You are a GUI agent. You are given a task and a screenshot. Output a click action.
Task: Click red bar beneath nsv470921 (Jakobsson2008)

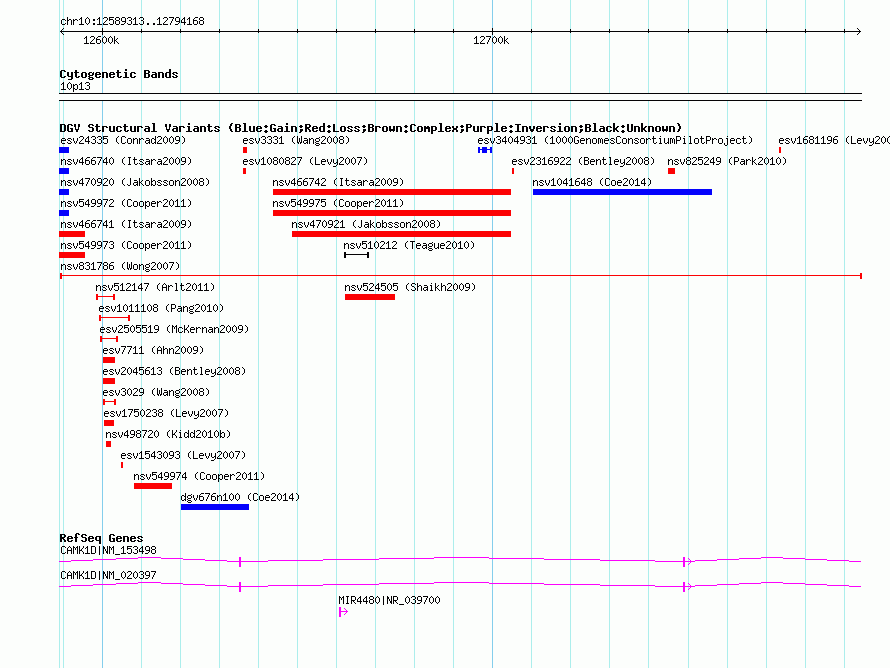[x=401, y=234]
